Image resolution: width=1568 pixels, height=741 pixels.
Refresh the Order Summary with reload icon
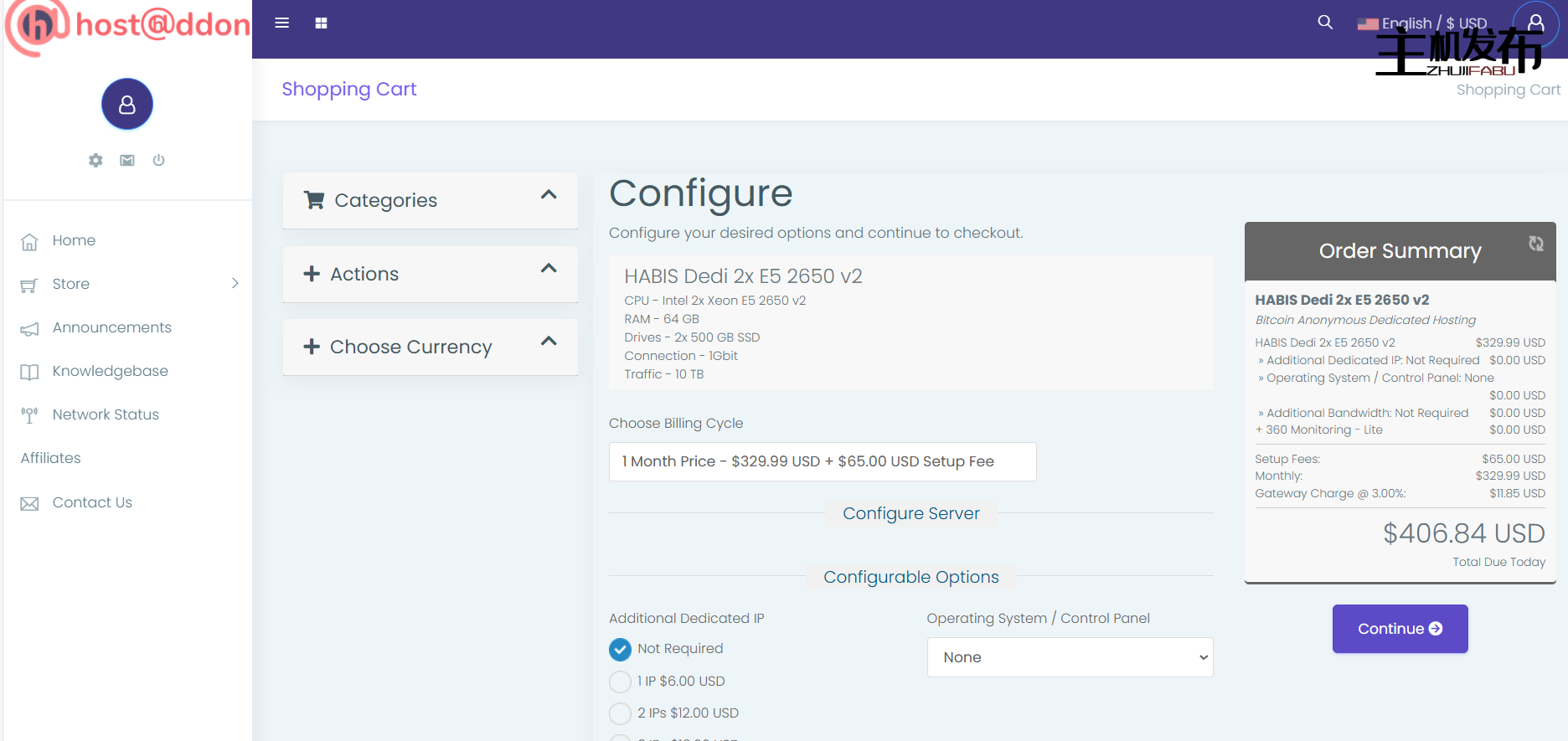[1536, 243]
